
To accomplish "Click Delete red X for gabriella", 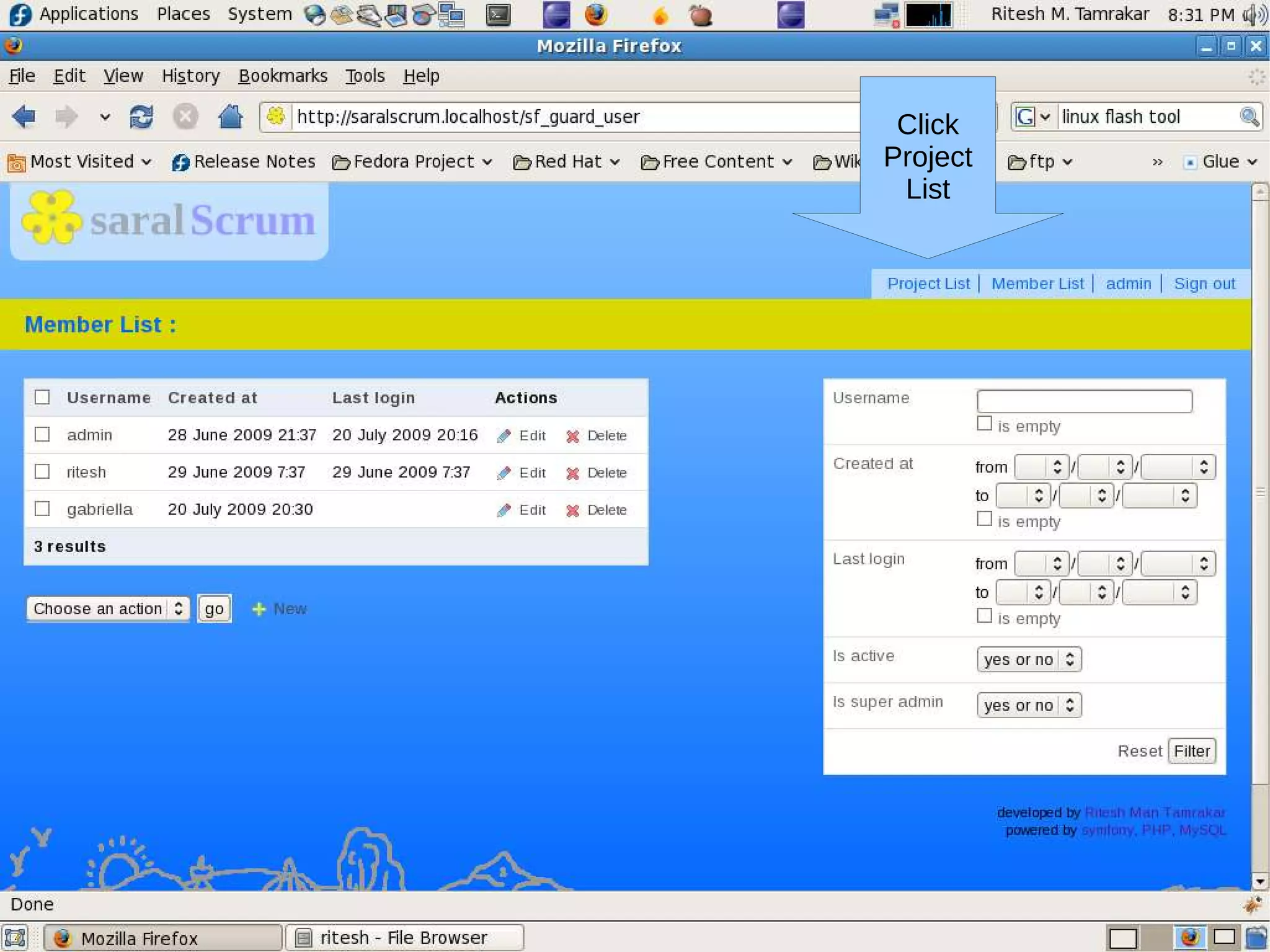I will (x=572, y=510).
